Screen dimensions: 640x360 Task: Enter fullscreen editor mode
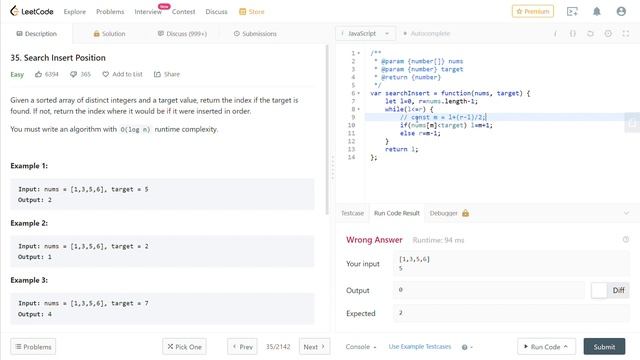coord(626,34)
